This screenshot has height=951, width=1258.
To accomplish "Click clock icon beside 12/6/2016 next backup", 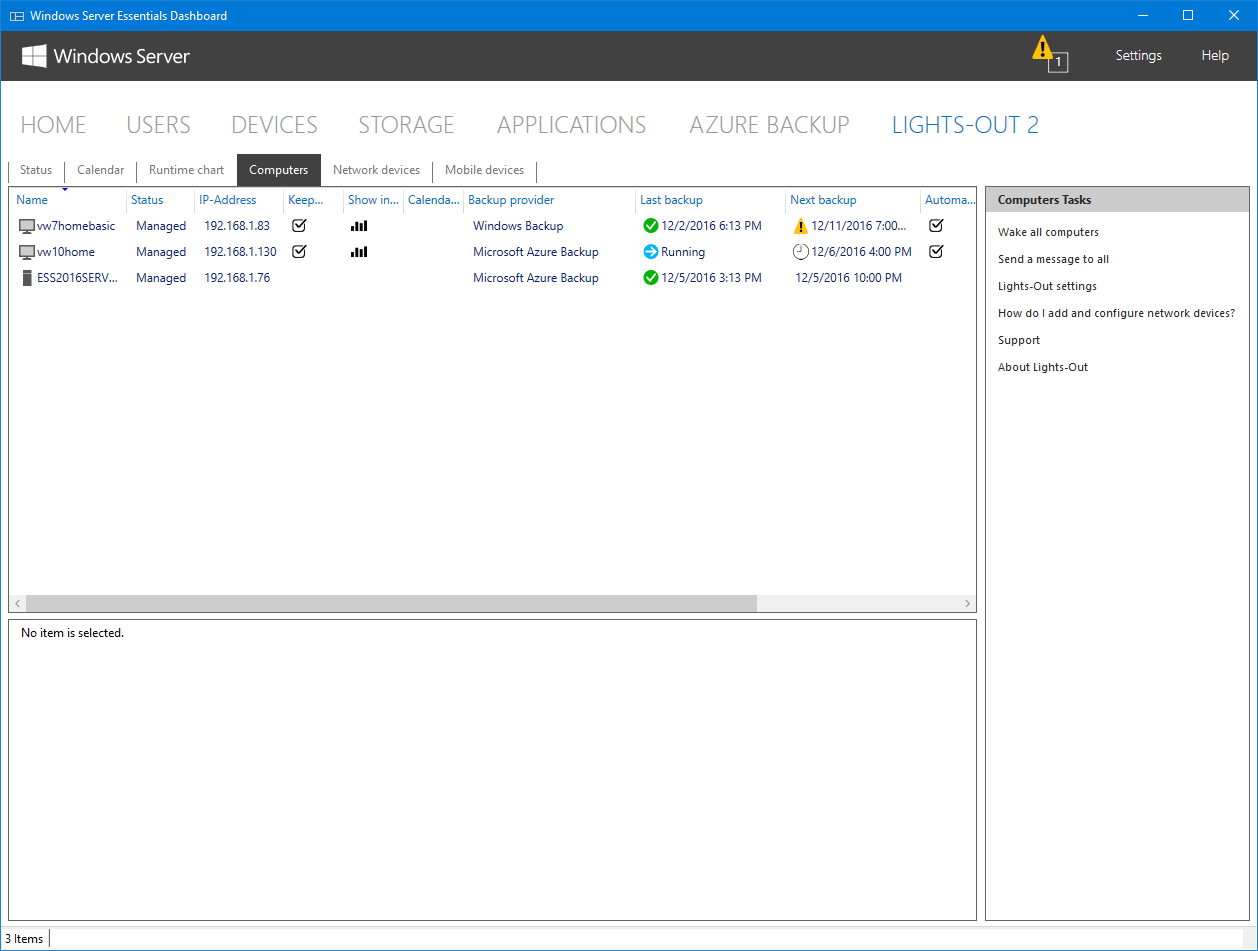I will coord(800,252).
